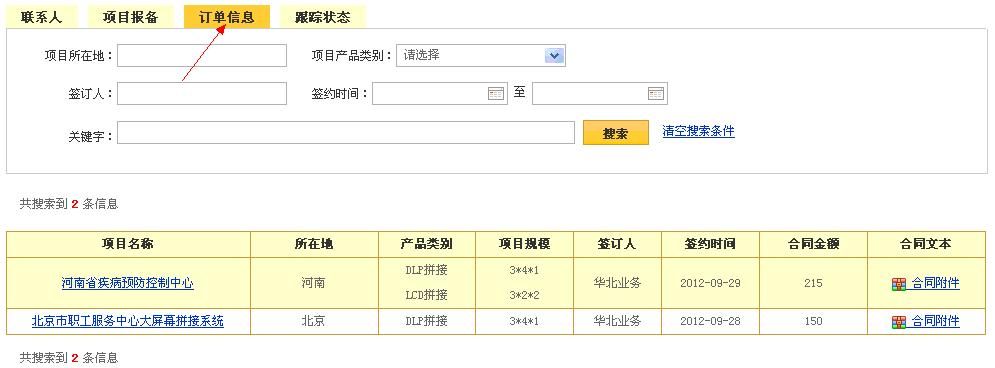This screenshot has width=995, height=368.
Task: Open the 跟踪状态 tab
Action: coord(322,17)
